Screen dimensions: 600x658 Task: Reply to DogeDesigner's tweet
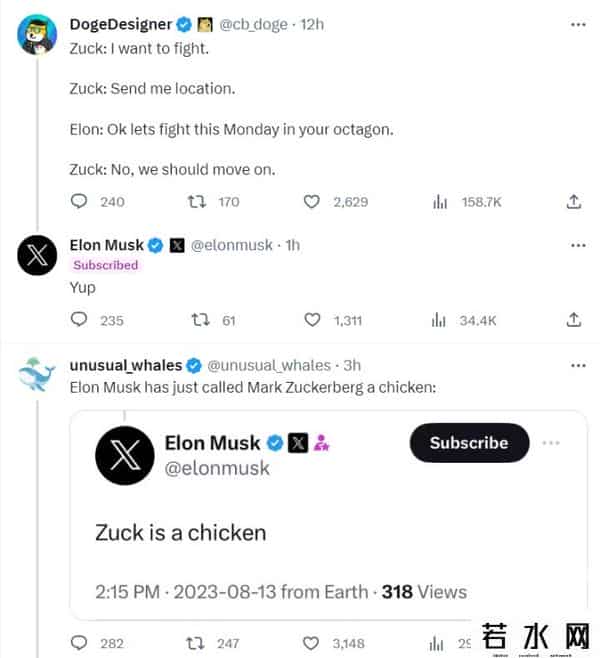point(80,202)
